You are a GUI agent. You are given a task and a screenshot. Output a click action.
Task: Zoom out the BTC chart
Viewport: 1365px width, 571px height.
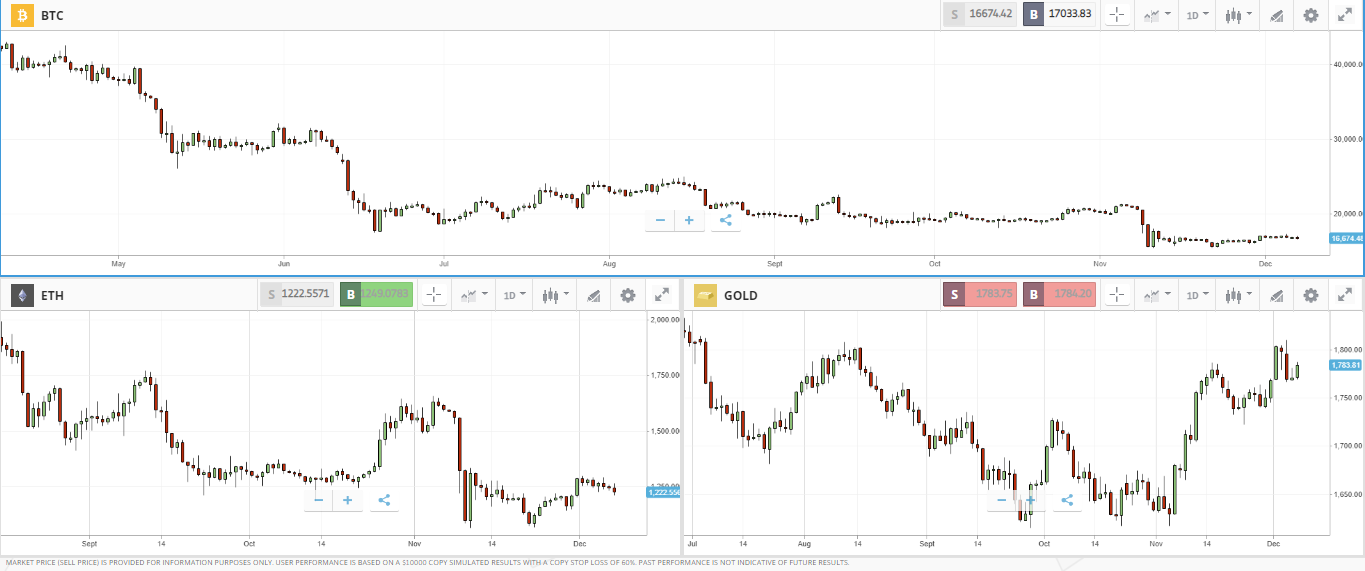[x=660, y=220]
